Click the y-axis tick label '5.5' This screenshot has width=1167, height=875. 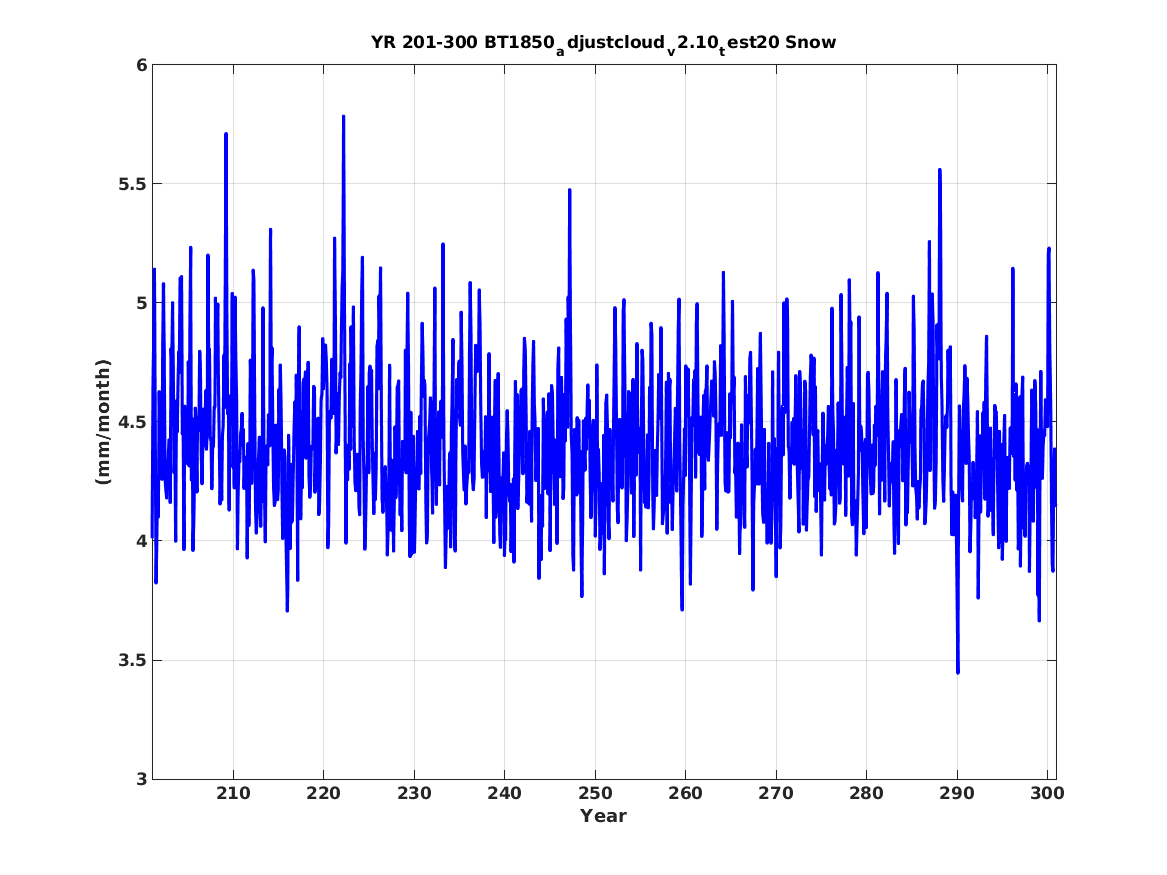[x=133, y=185]
